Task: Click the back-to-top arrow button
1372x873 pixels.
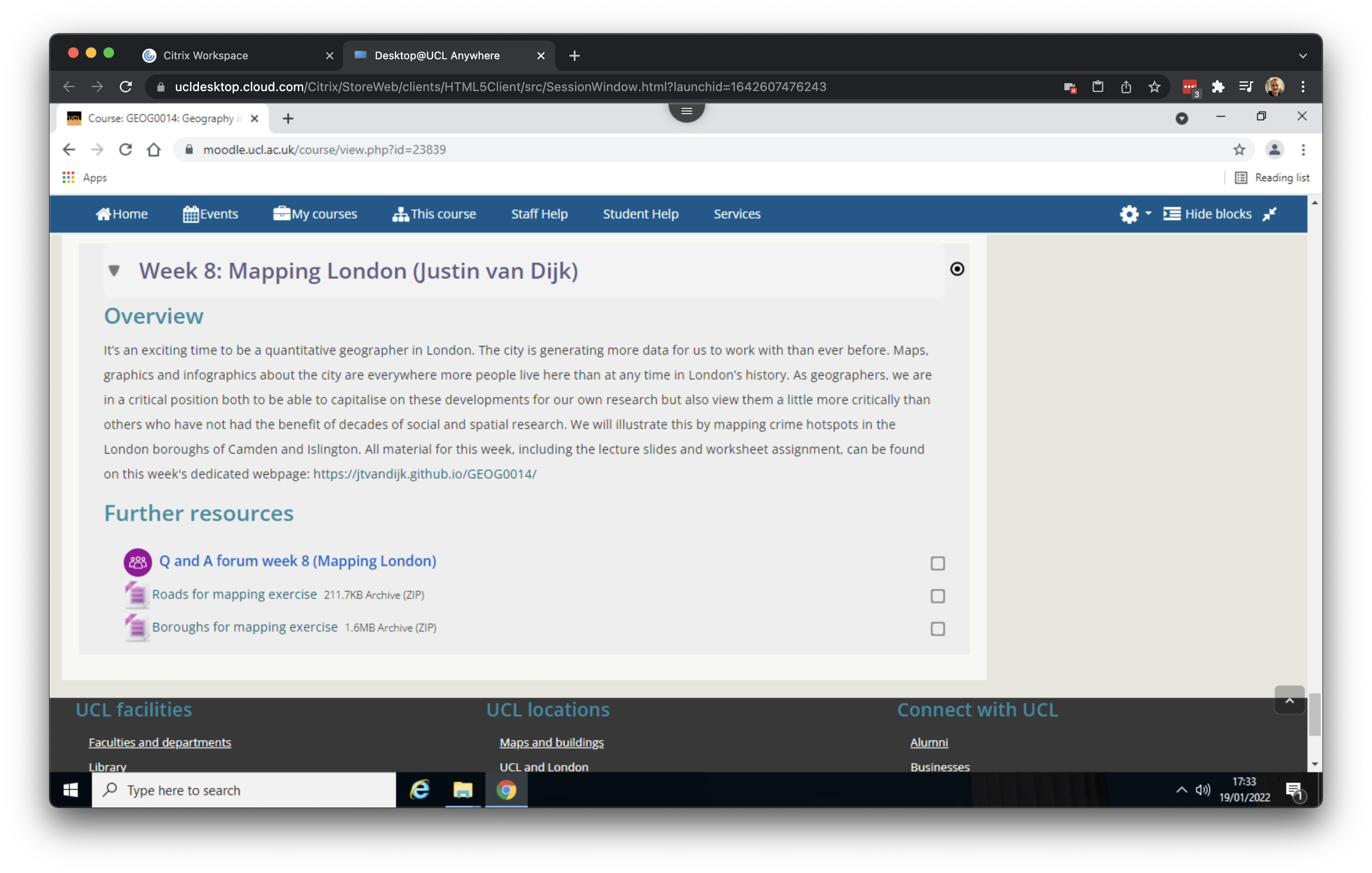Action: point(1289,700)
